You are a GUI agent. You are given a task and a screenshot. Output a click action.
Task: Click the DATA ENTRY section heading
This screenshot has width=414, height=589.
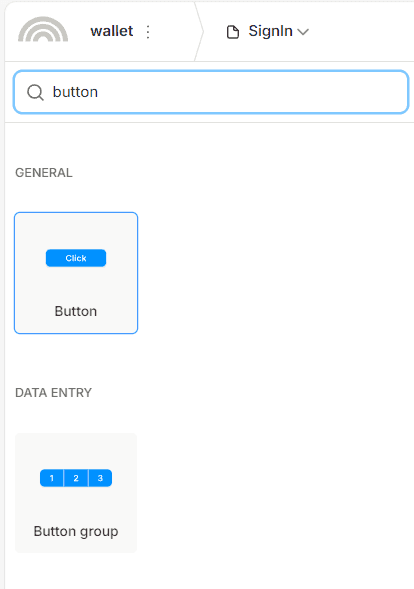53,393
